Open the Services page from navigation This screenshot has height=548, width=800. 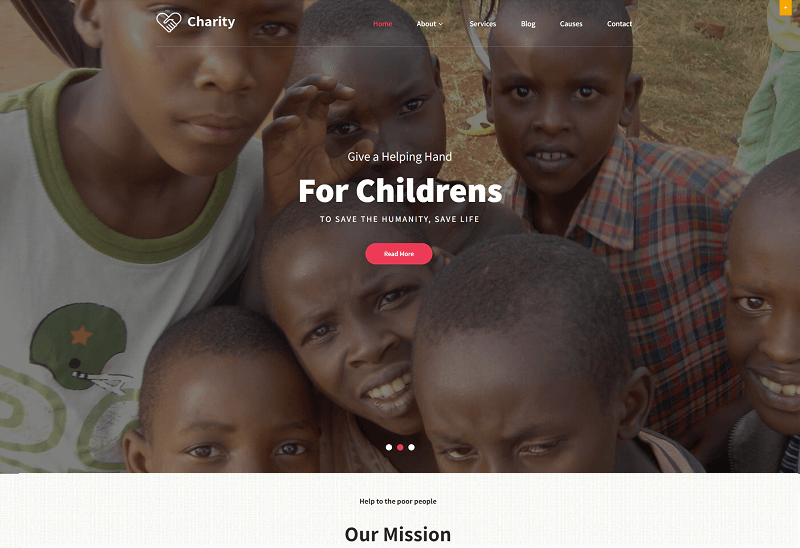(483, 23)
